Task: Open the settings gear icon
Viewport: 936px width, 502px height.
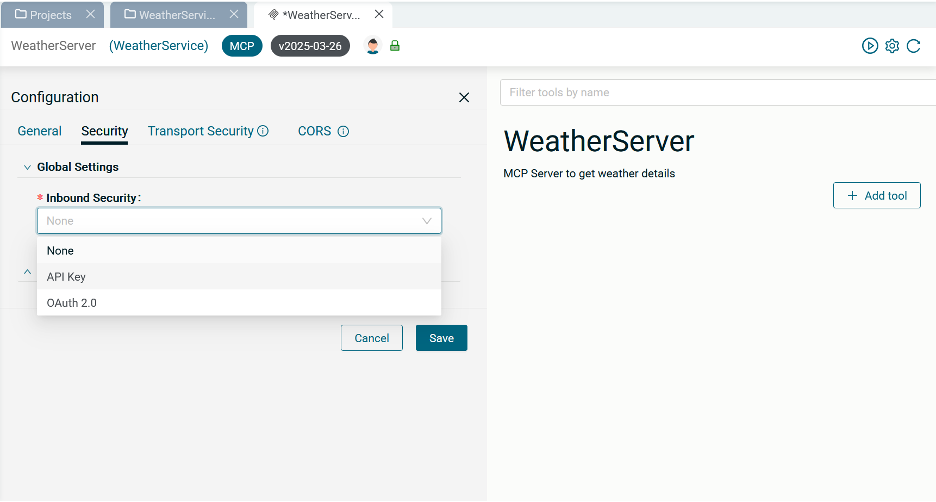Action: tap(892, 46)
